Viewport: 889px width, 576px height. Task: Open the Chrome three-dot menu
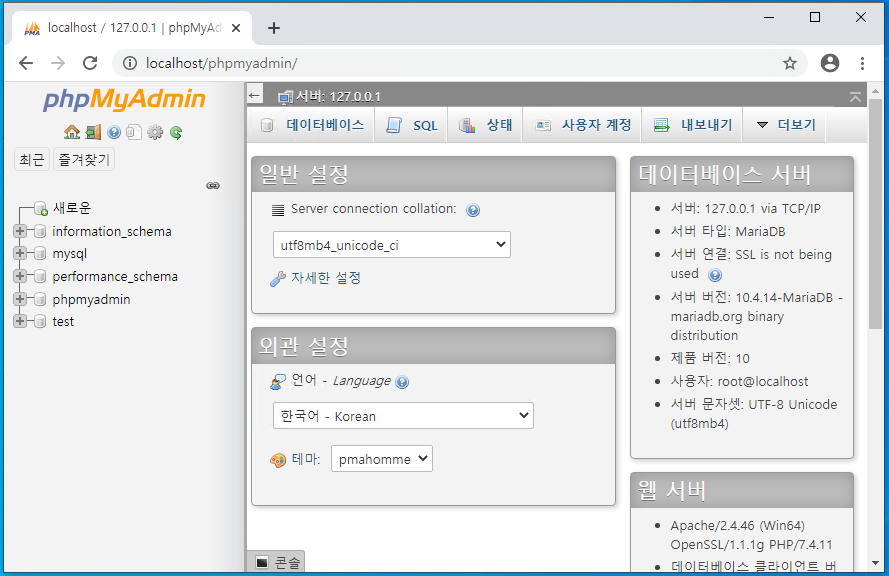[x=862, y=63]
